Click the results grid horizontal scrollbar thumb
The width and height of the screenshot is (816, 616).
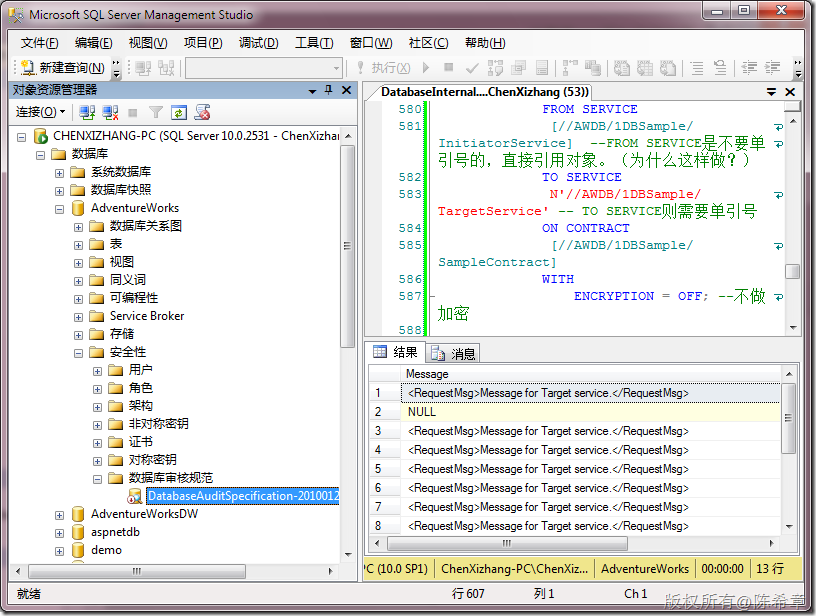507,543
